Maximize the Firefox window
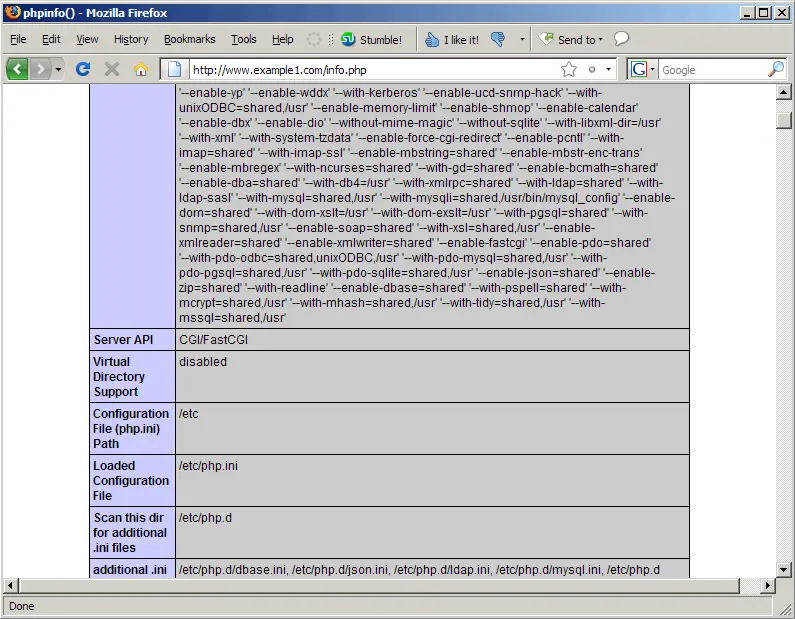The height and width of the screenshot is (619, 795). pyautogui.click(x=763, y=13)
